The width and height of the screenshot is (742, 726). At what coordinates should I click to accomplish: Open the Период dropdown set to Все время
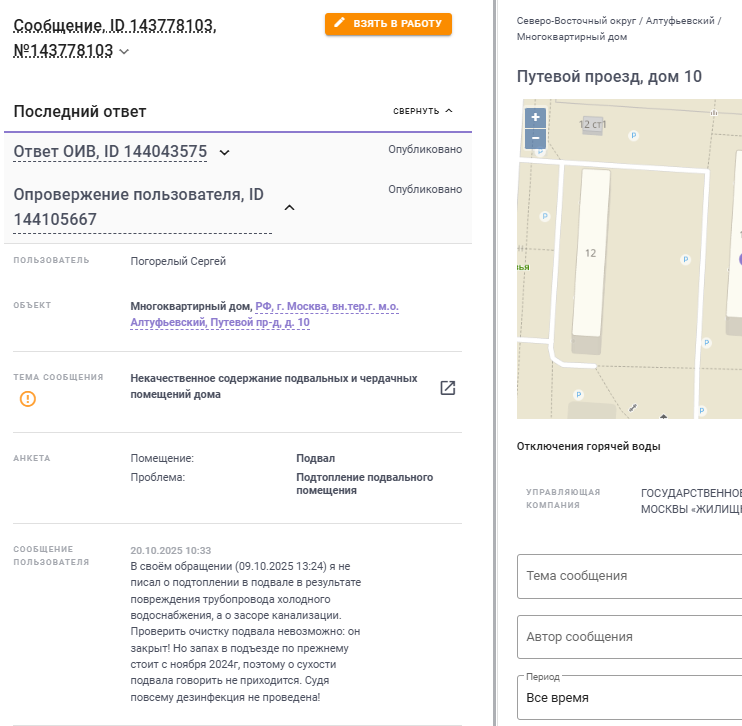pyautogui.click(x=629, y=697)
